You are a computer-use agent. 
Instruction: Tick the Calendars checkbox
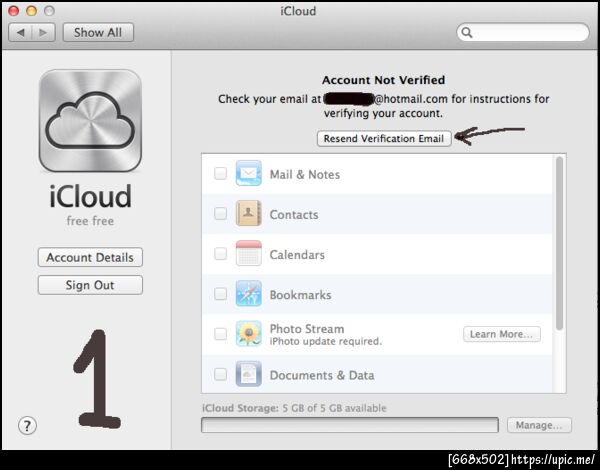[x=220, y=253]
